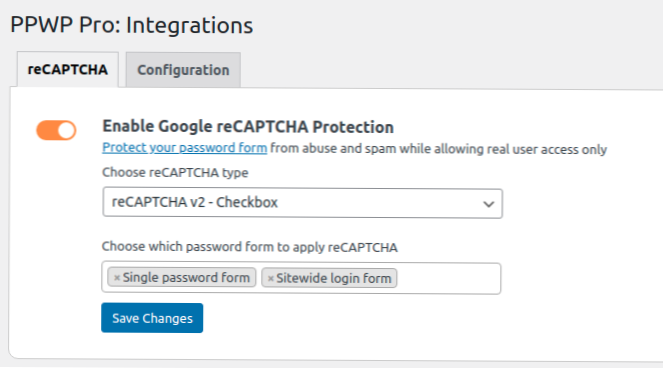Click the 'Single password form' tag text
Image resolution: width=663 pixels, height=368 pixels.
coord(186,277)
